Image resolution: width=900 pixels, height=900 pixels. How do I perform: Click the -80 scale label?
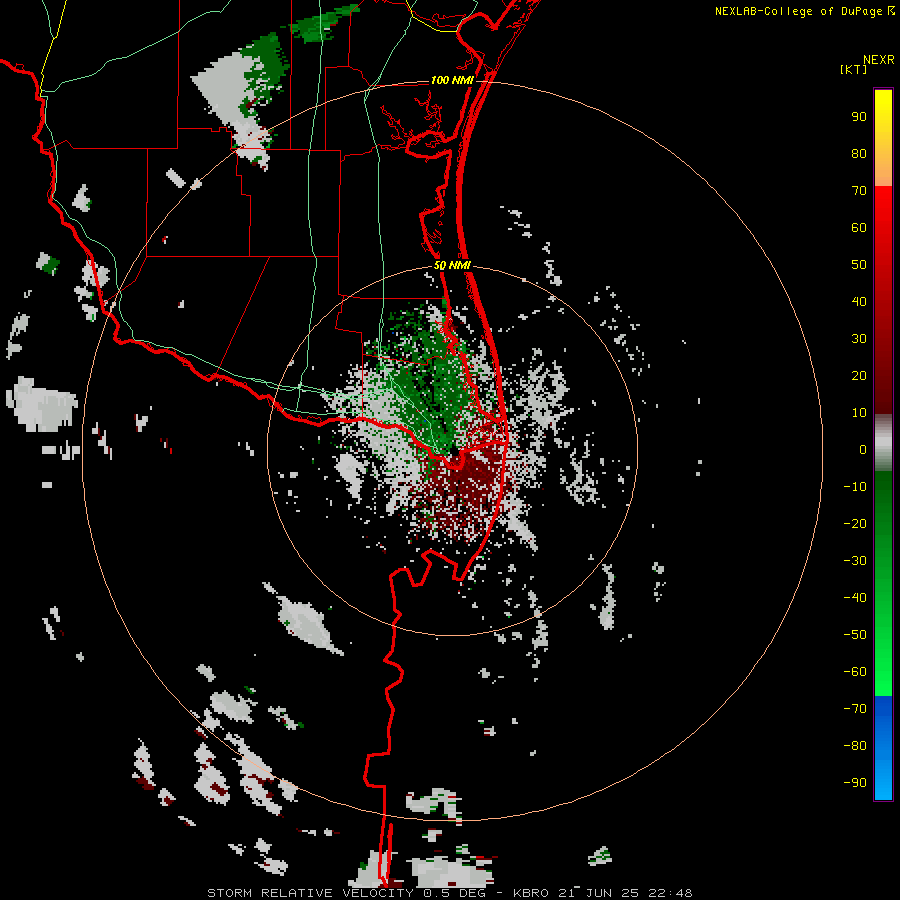(855, 746)
